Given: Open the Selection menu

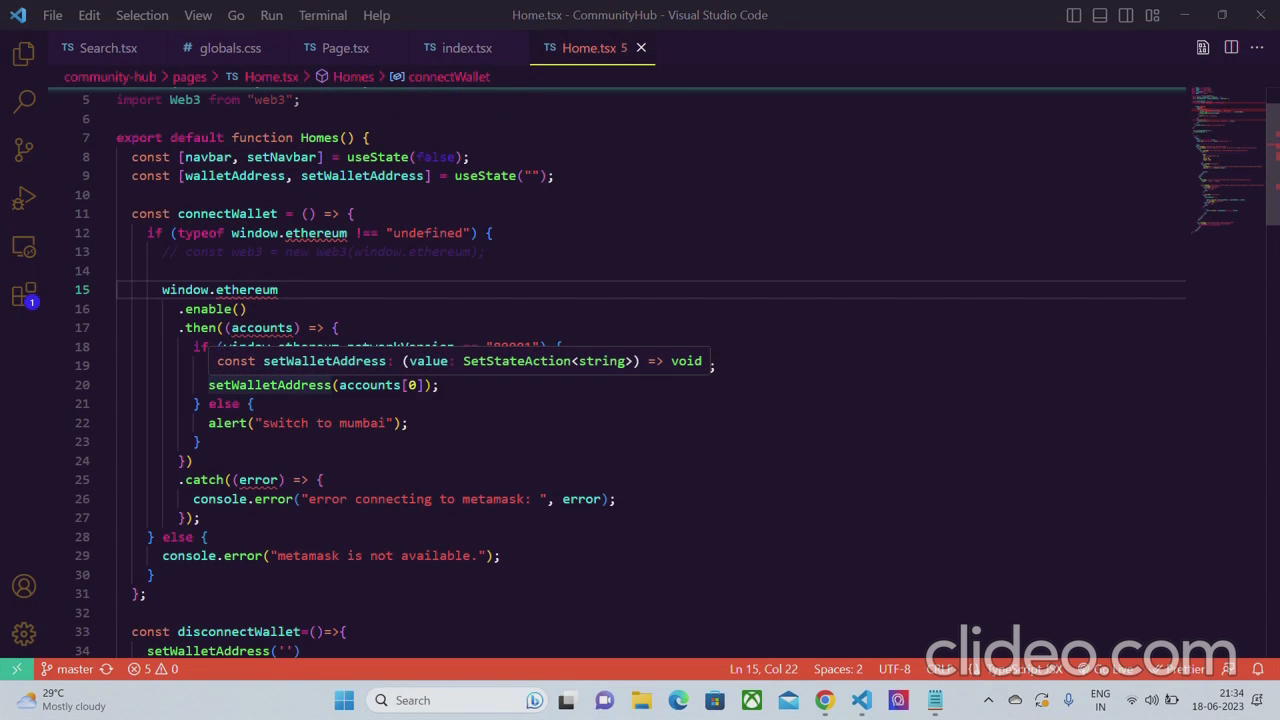Looking at the screenshot, I should pyautogui.click(x=142, y=15).
